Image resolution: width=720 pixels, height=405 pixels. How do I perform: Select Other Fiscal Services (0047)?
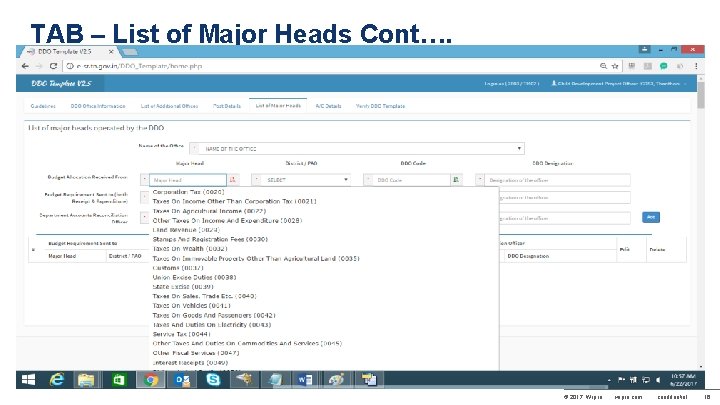pos(196,353)
